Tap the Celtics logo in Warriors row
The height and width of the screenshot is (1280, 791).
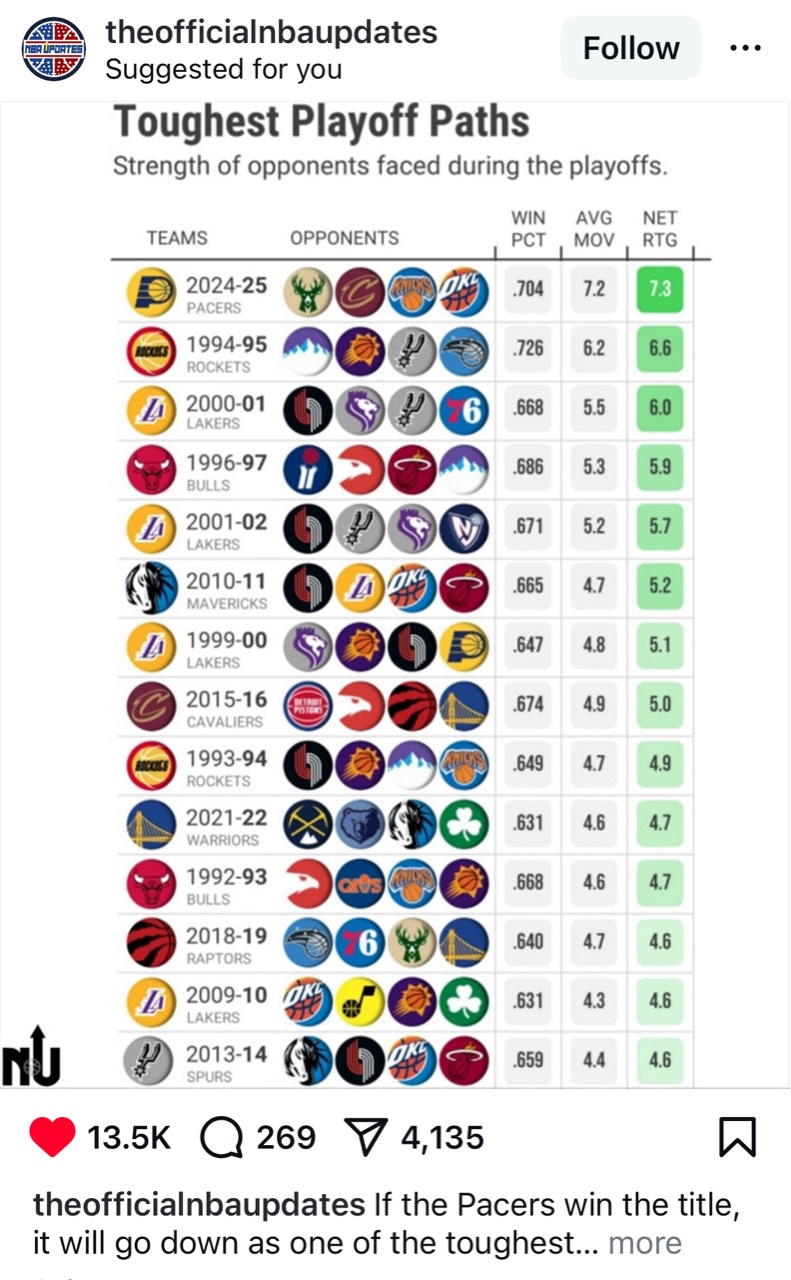pos(463,823)
